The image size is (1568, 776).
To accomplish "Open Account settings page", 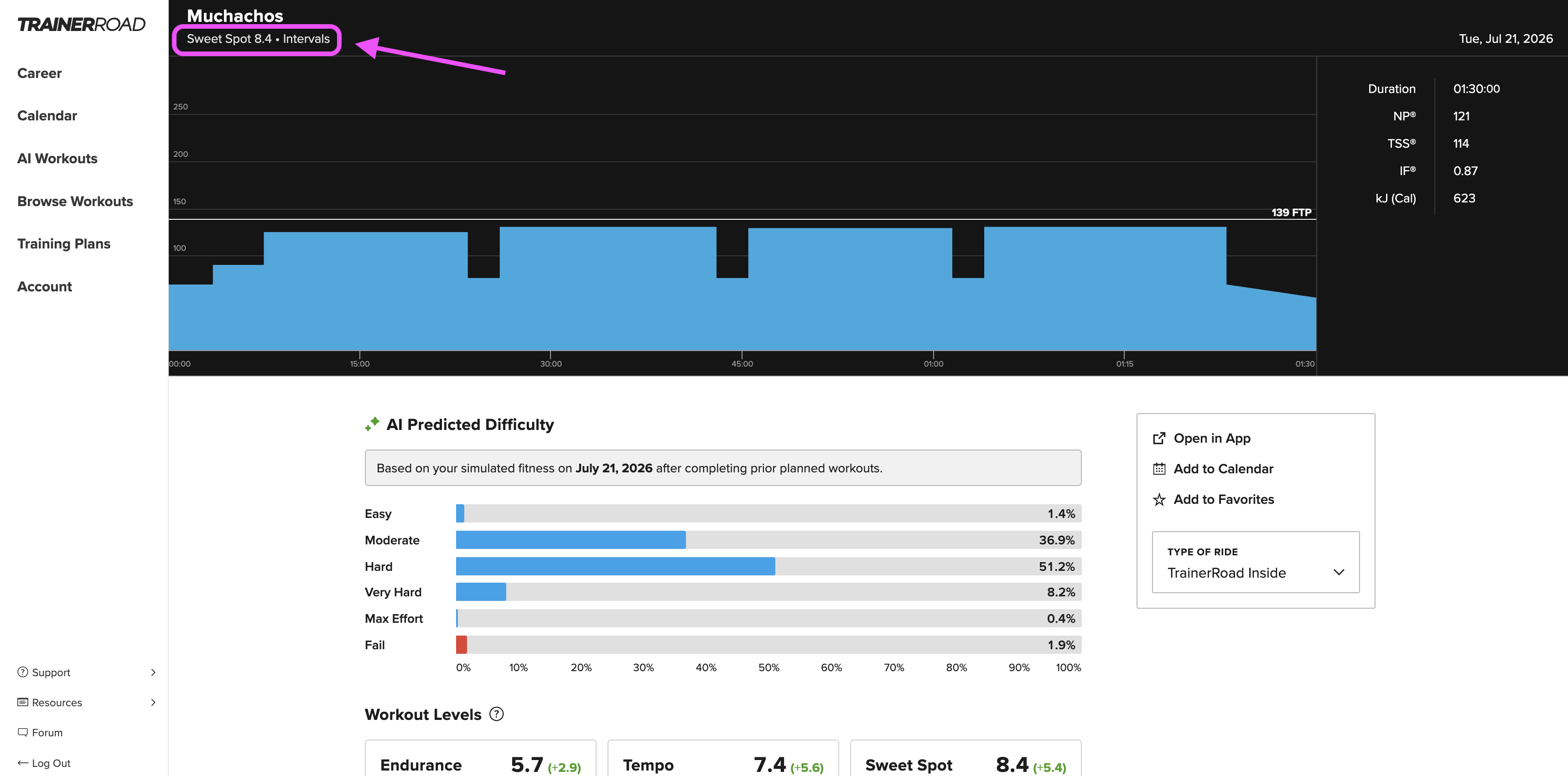I will [x=44, y=287].
